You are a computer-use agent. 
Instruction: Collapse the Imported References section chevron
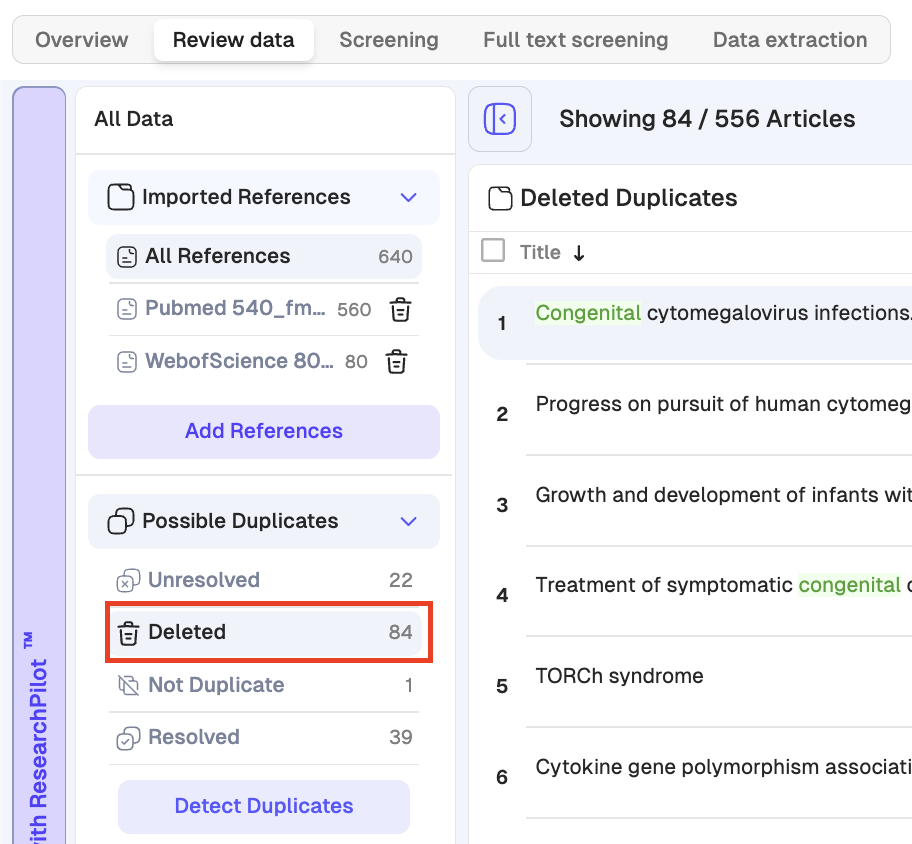pyautogui.click(x=408, y=197)
